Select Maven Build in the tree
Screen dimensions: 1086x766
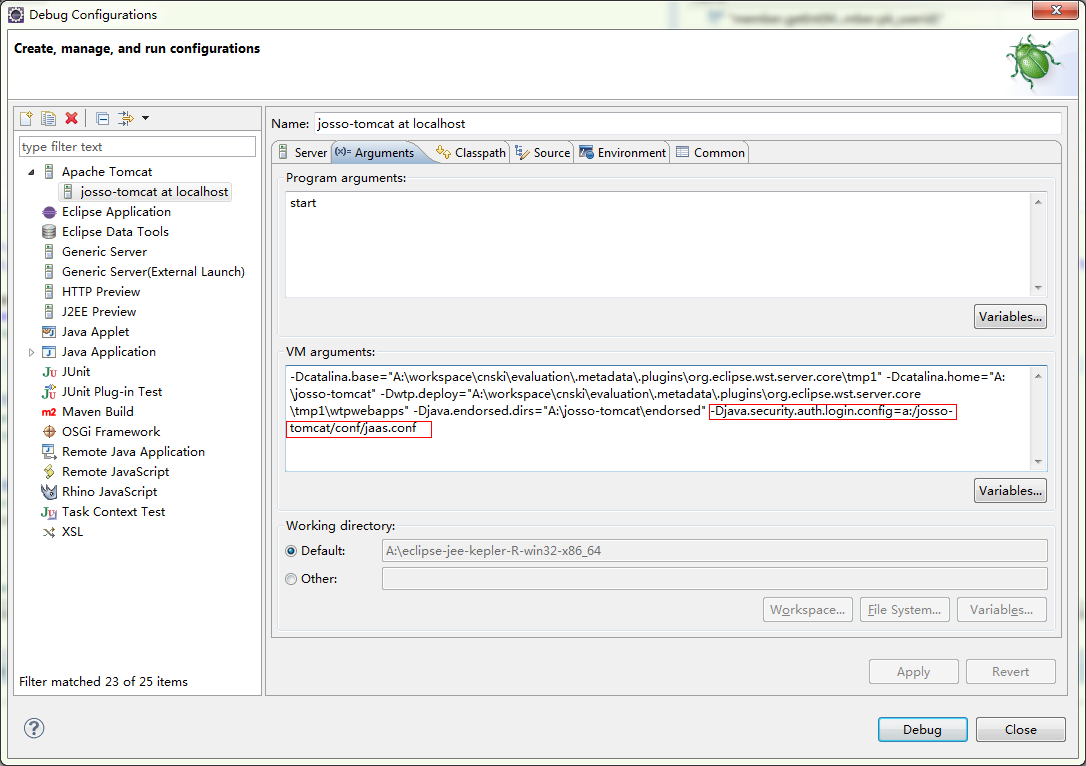(x=98, y=412)
